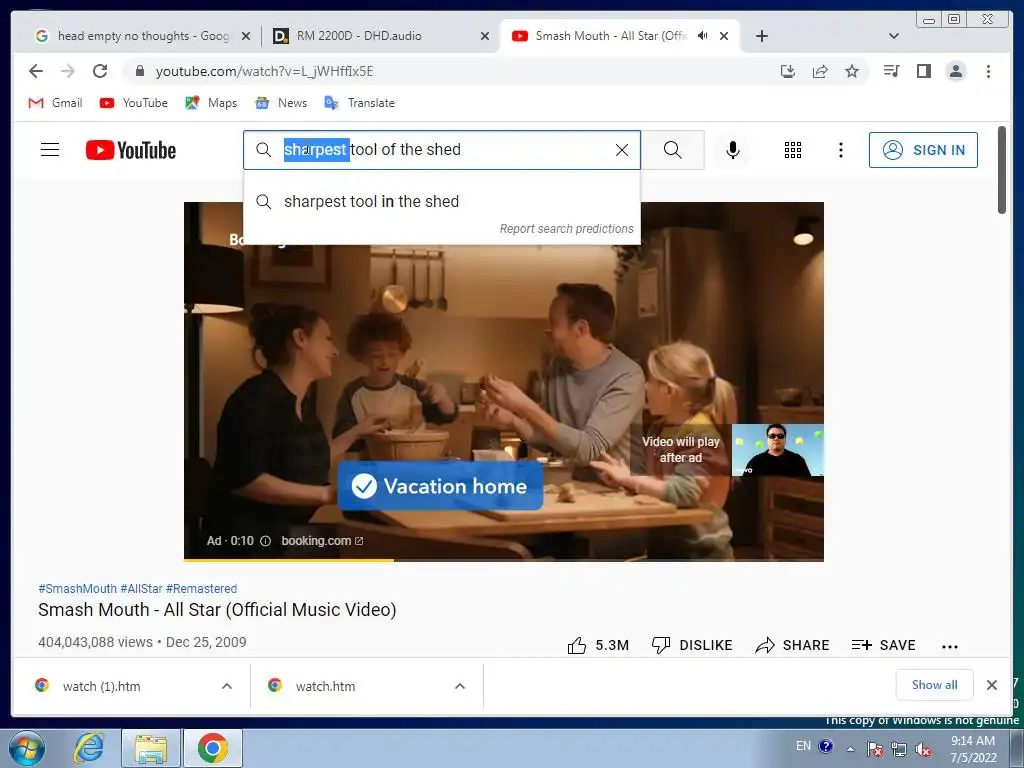The height and width of the screenshot is (768, 1024).
Task: Open Gmail bookmark
Action: click(56, 103)
